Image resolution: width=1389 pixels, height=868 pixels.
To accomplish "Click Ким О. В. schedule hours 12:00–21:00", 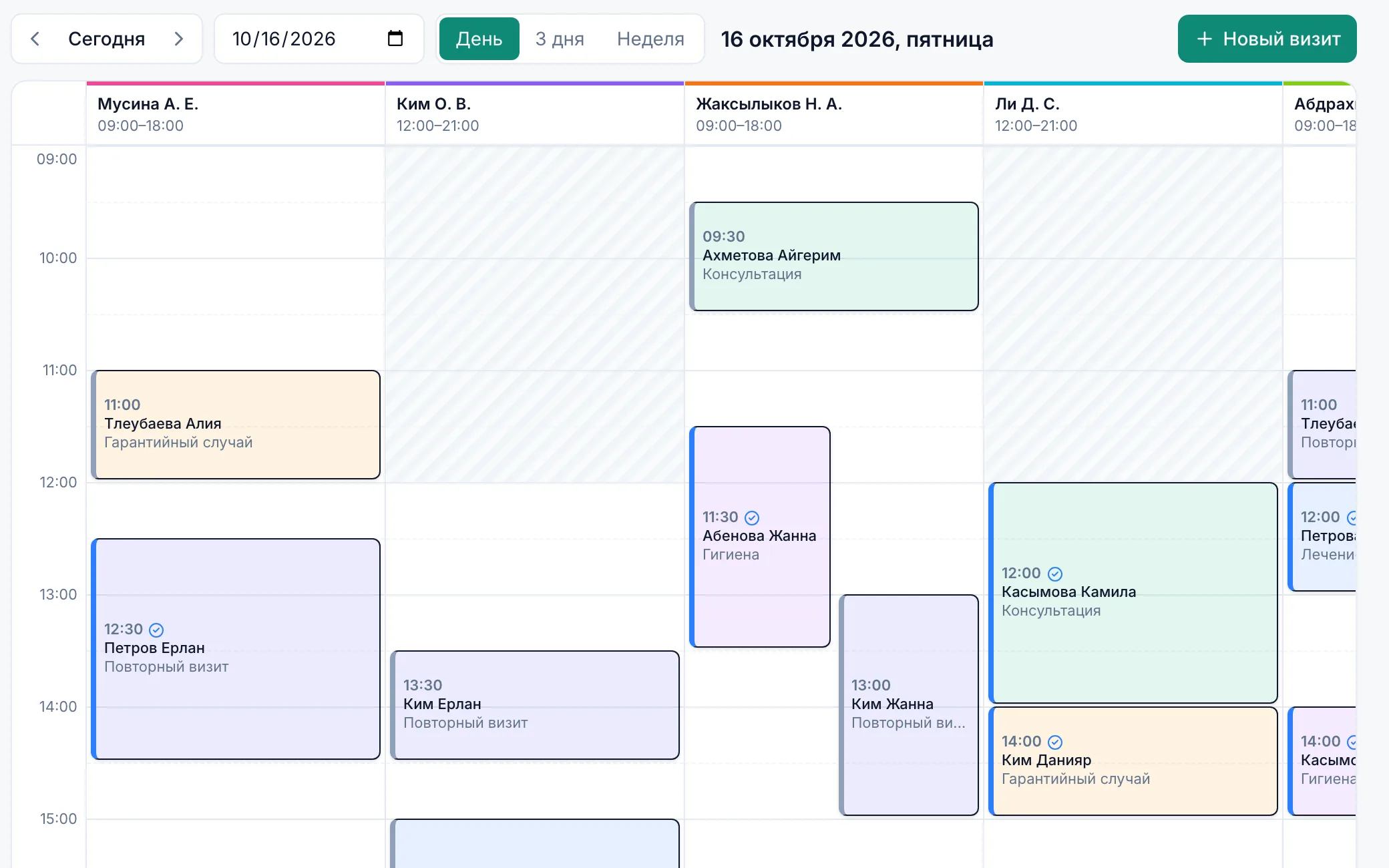I will [437, 126].
